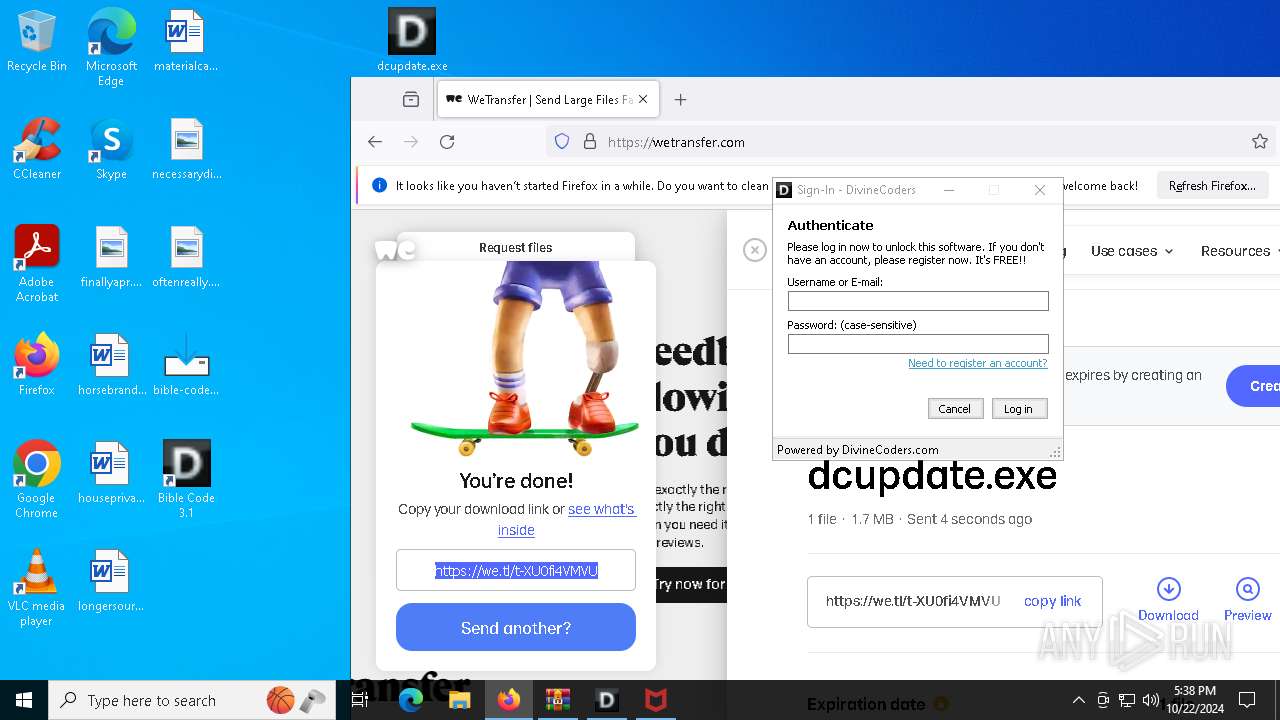
Task: Open volume control in system tray
Action: coord(1151,700)
